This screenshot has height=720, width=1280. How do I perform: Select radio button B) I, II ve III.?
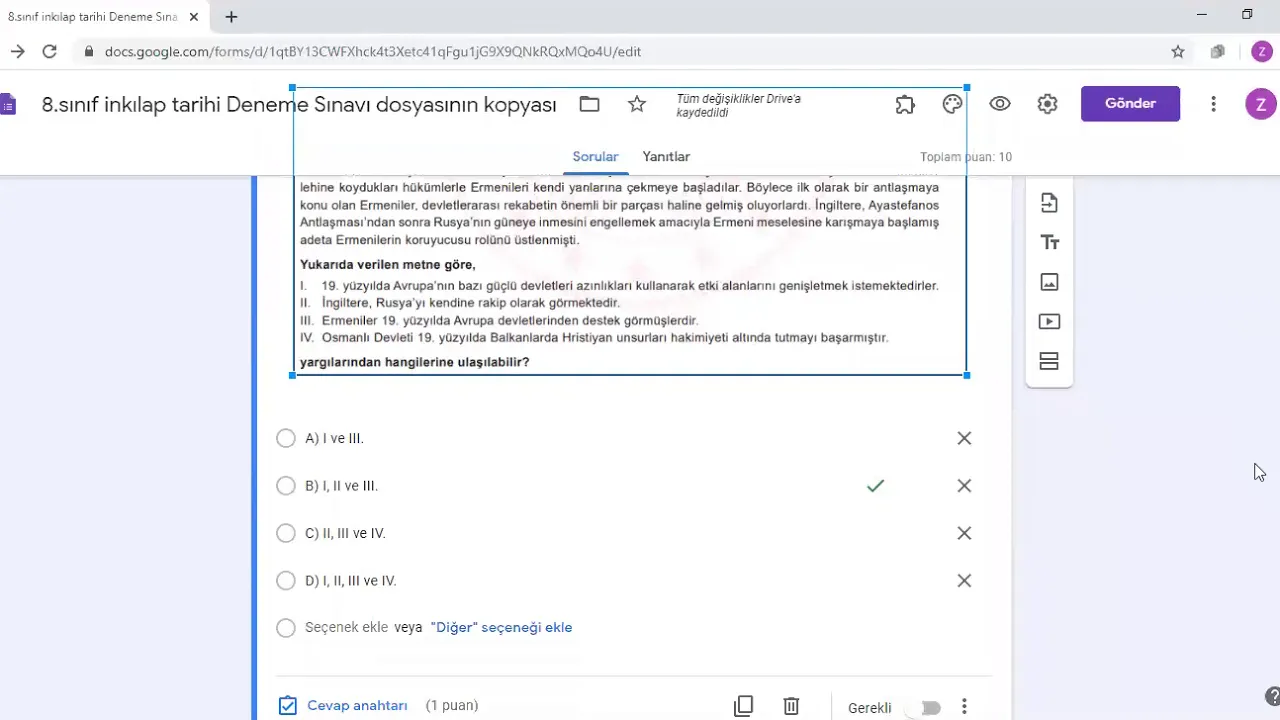(286, 486)
